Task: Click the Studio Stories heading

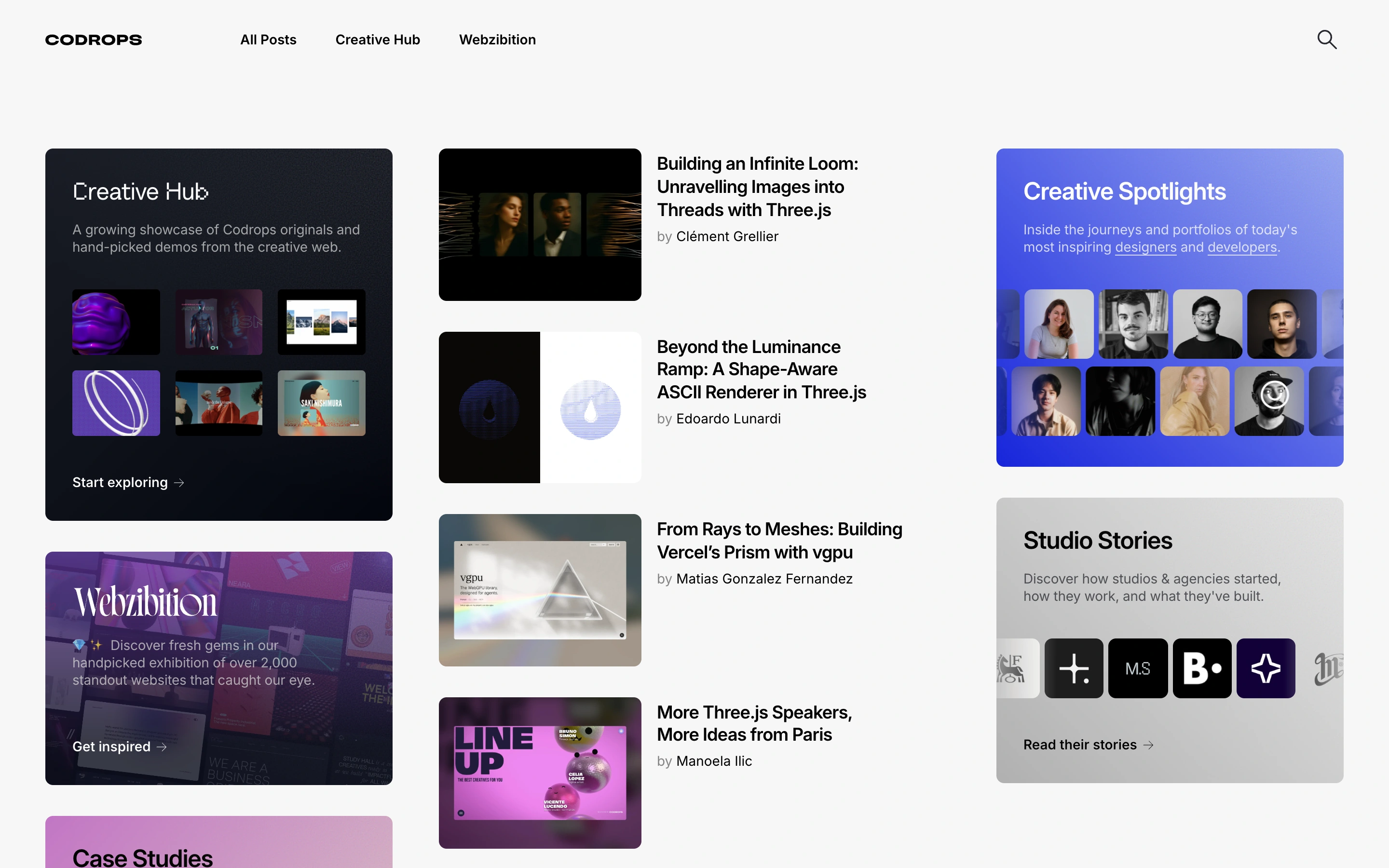Action: (1097, 540)
